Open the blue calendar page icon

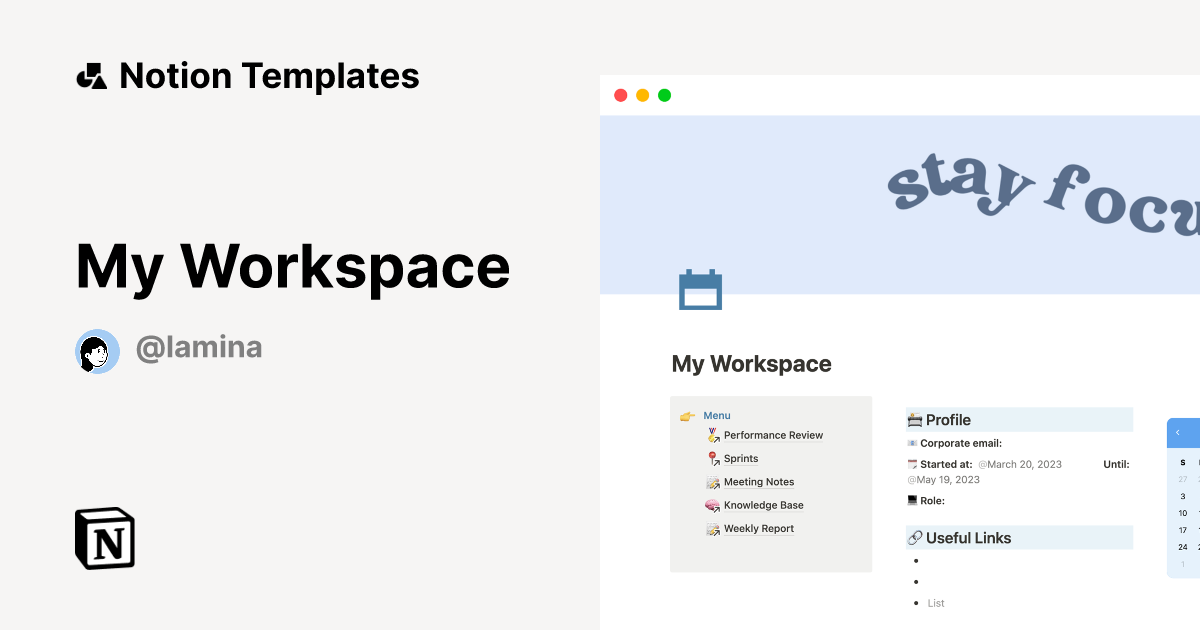click(700, 290)
